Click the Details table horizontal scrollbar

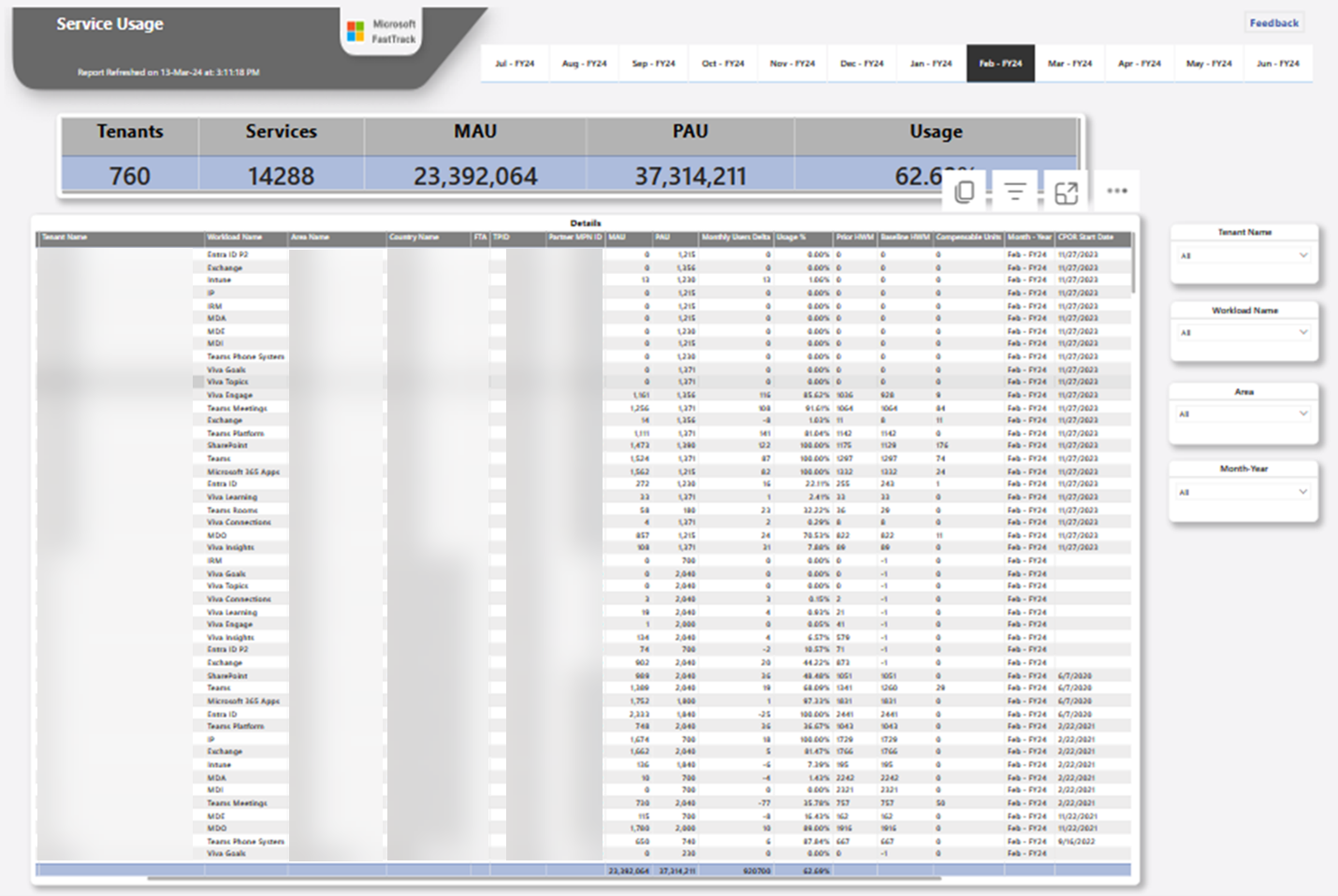543,879
